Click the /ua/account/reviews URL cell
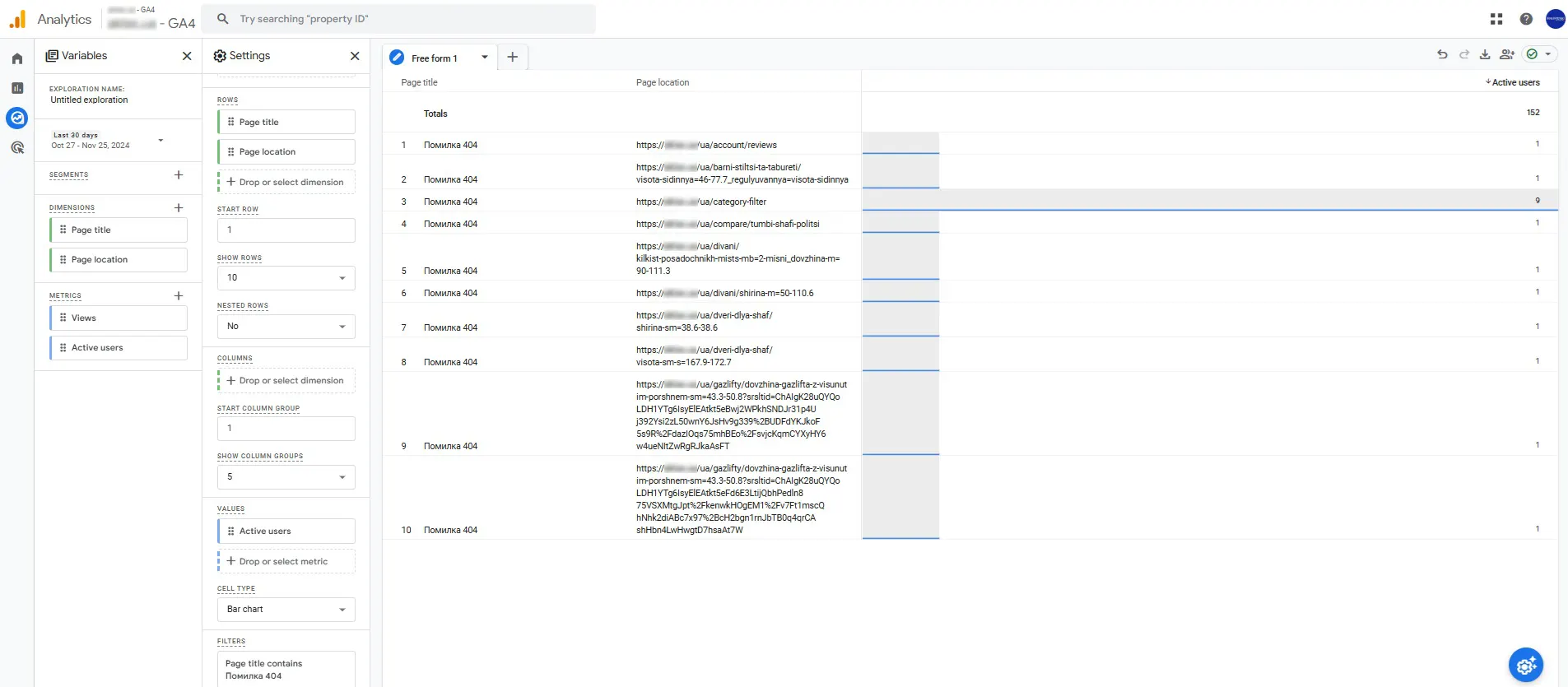The height and width of the screenshot is (687, 1568). [x=706, y=146]
